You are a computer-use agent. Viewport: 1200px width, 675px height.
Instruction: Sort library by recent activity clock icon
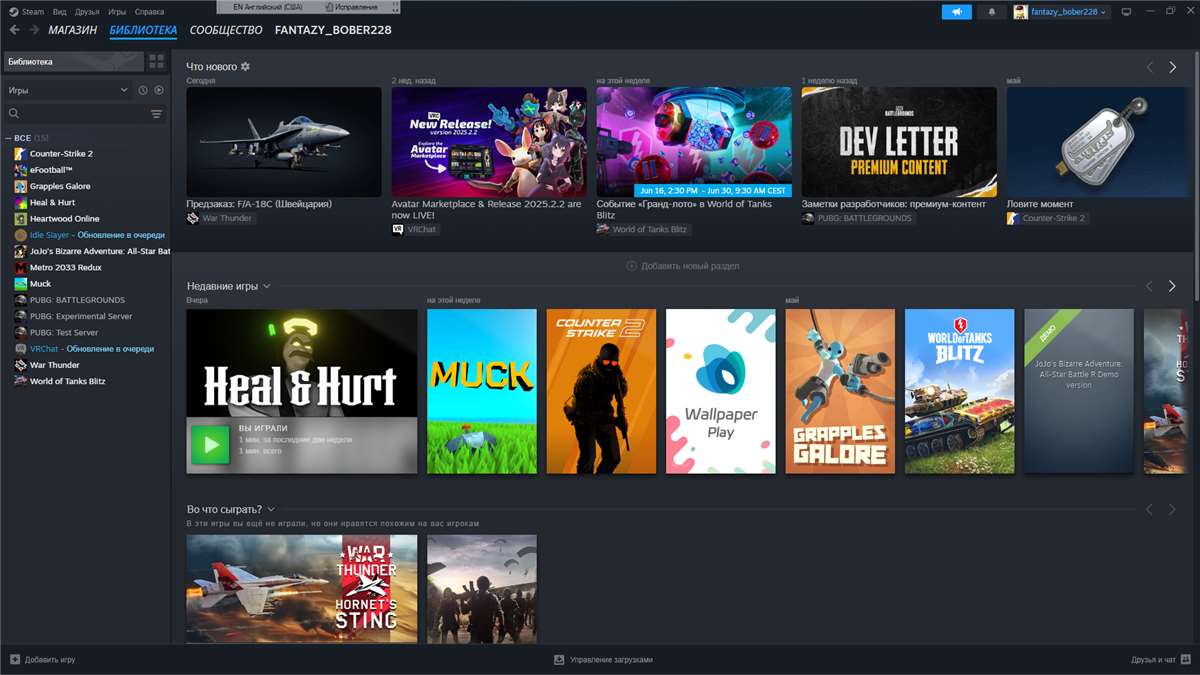click(x=143, y=90)
